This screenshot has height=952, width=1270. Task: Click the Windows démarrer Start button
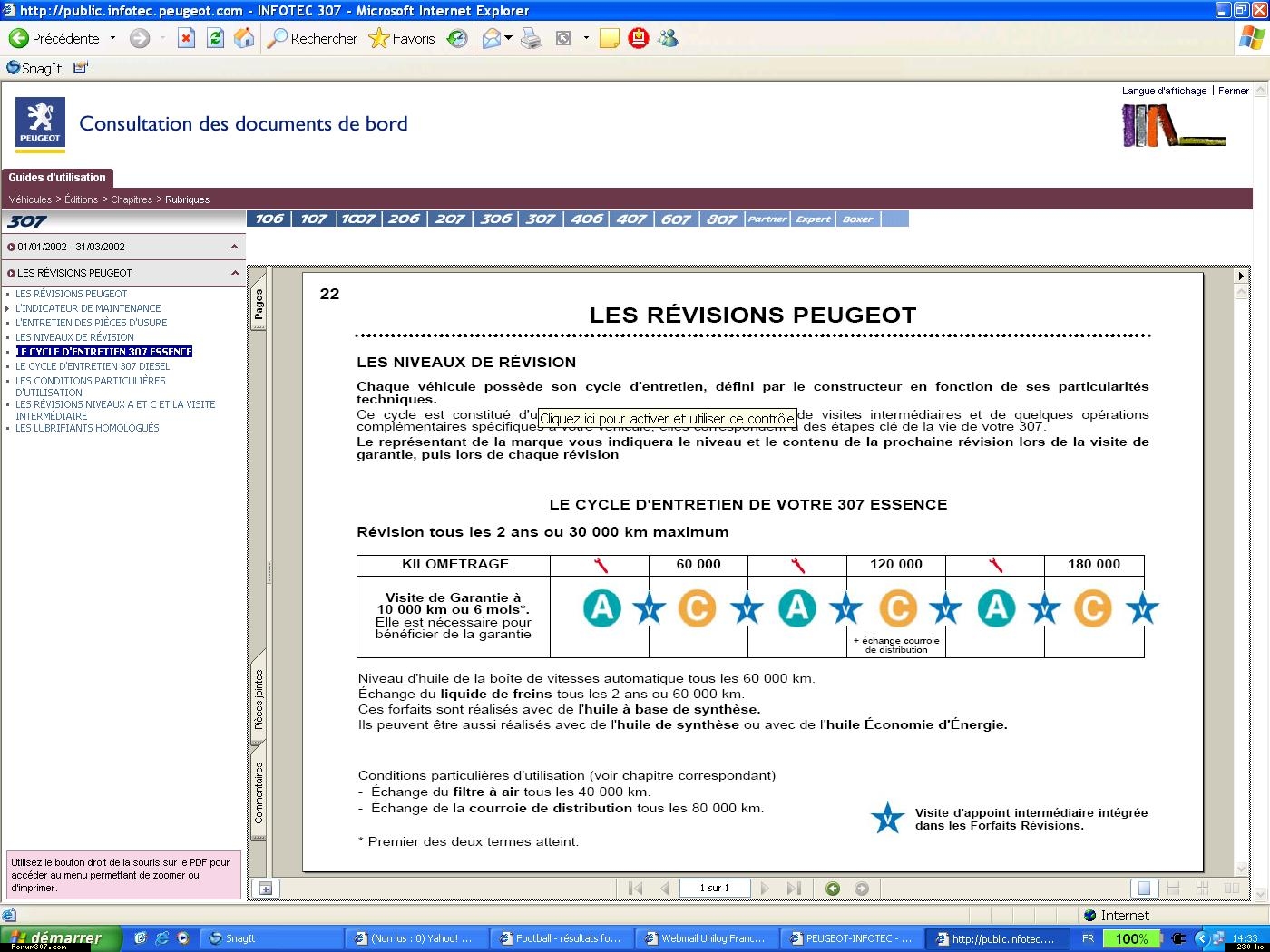pos(60,938)
